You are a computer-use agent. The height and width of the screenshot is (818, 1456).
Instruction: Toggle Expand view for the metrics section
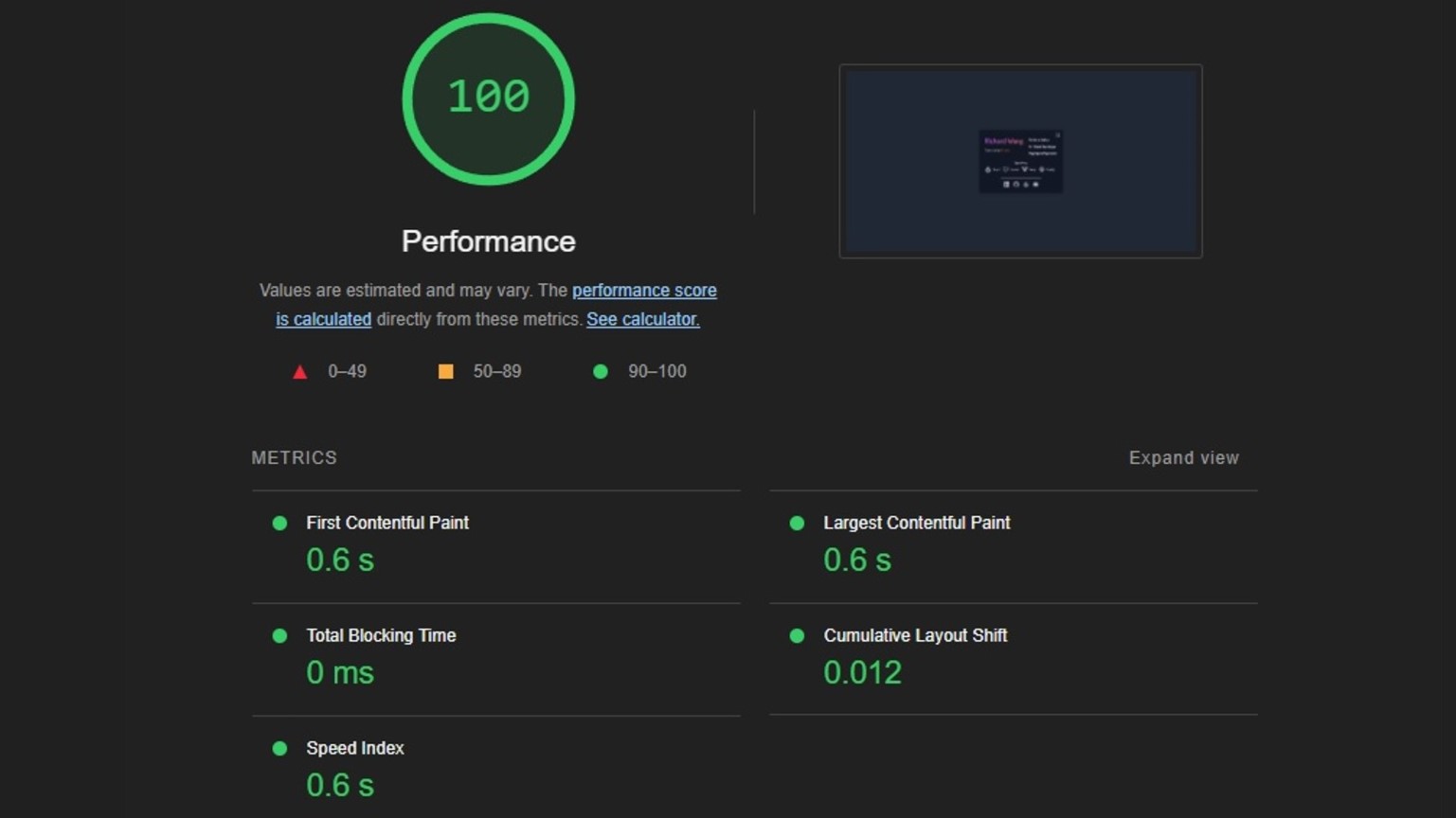click(1183, 458)
